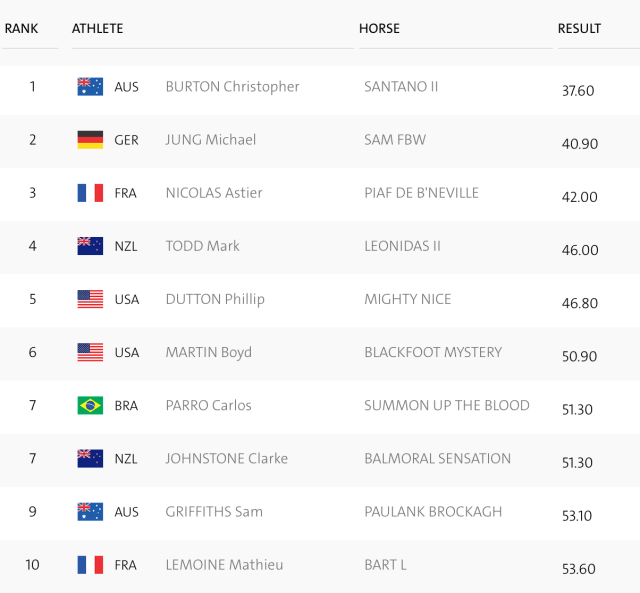The height and width of the screenshot is (593, 640).
Task: Click the German flag next to JUNG Michael
Action: click(90, 140)
